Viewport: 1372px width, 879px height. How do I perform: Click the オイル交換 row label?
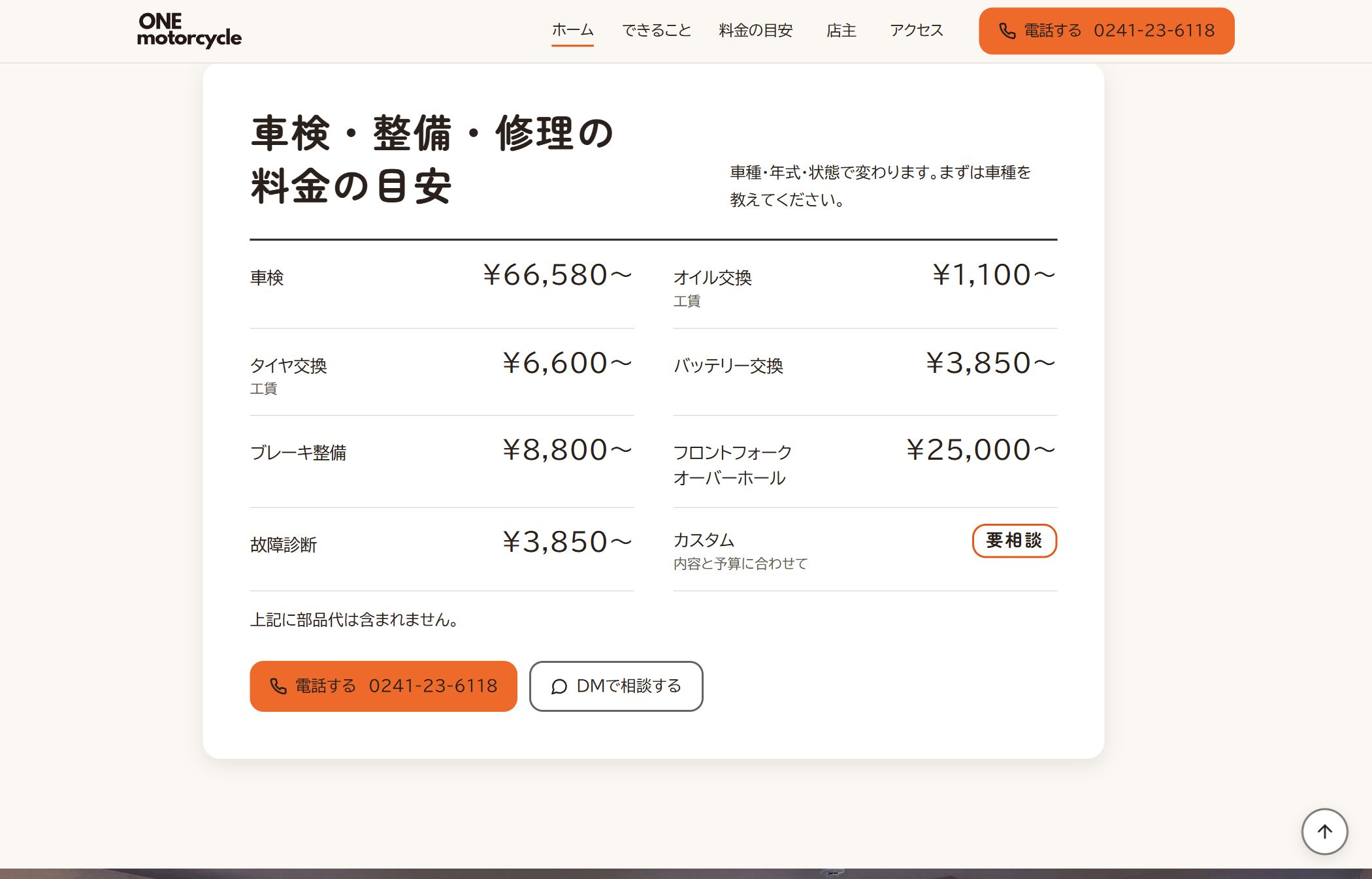coord(712,278)
